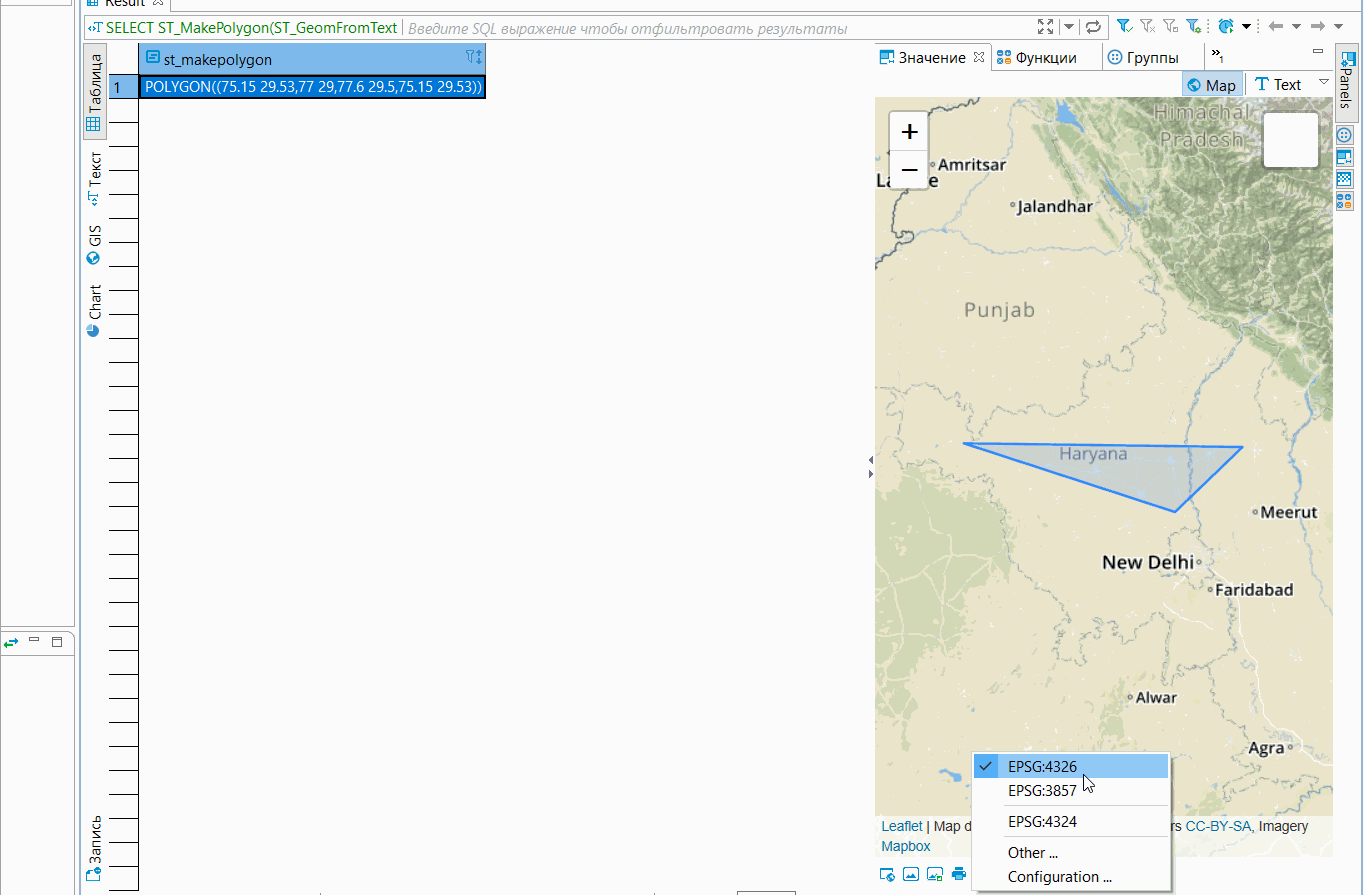
Task: Maximize the results panel with expand arrows
Action: 1044,27
